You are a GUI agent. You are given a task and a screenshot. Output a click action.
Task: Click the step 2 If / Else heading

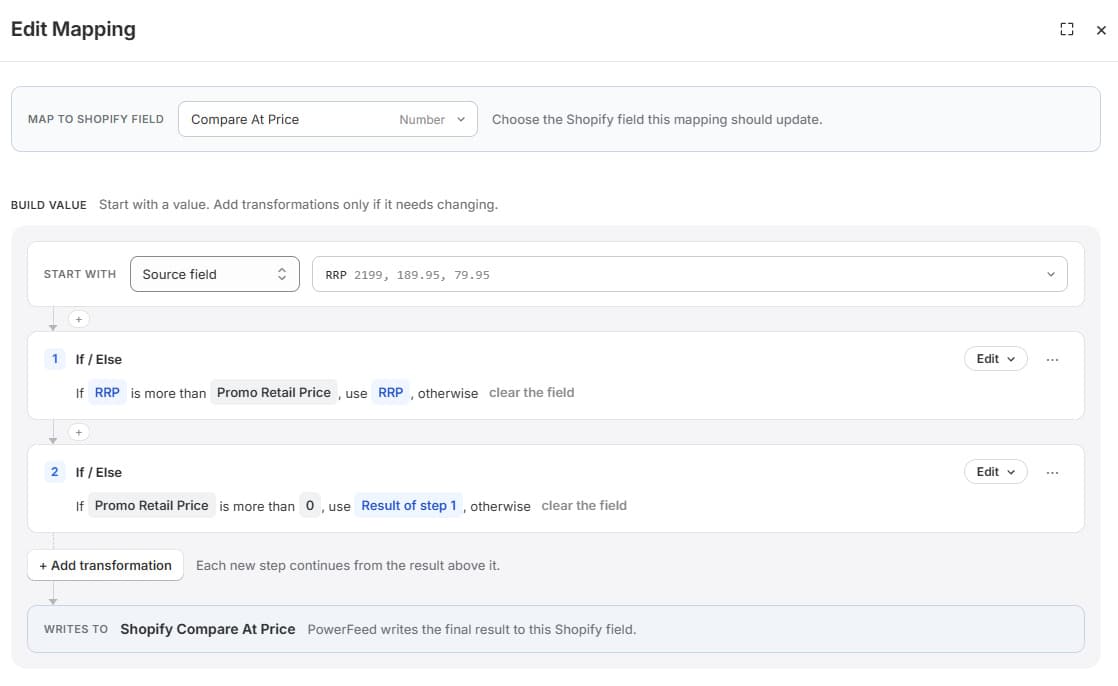pyautogui.click(x=98, y=472)
